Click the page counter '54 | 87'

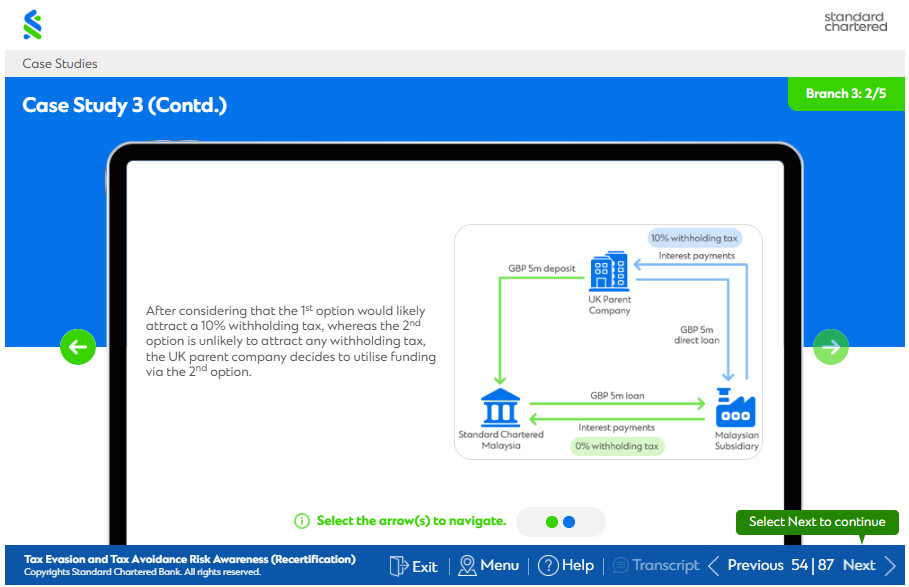coord(813,566)
